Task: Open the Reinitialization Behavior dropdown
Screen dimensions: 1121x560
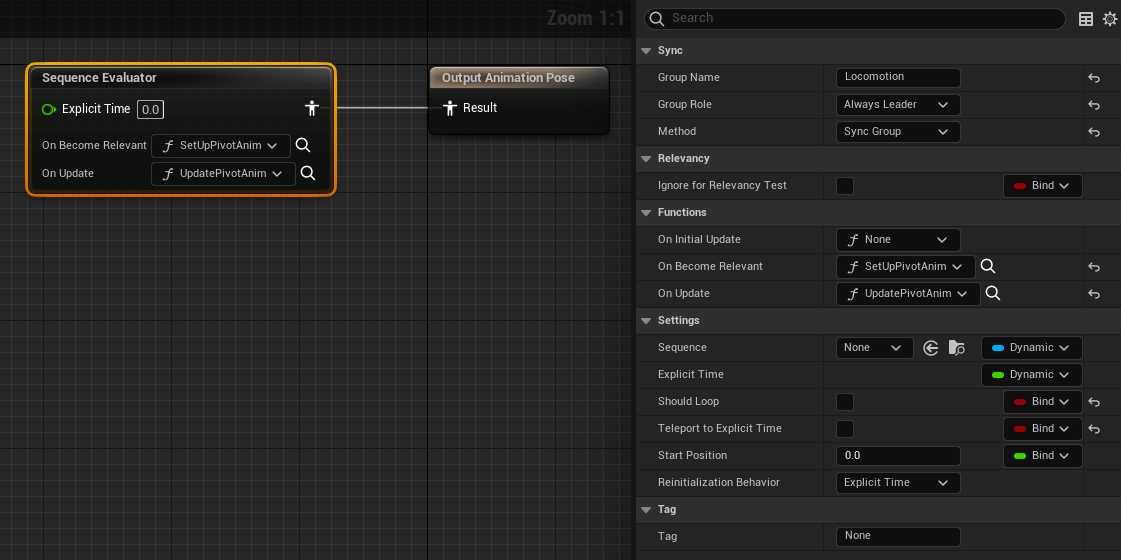Action: [x=897, y=483]
